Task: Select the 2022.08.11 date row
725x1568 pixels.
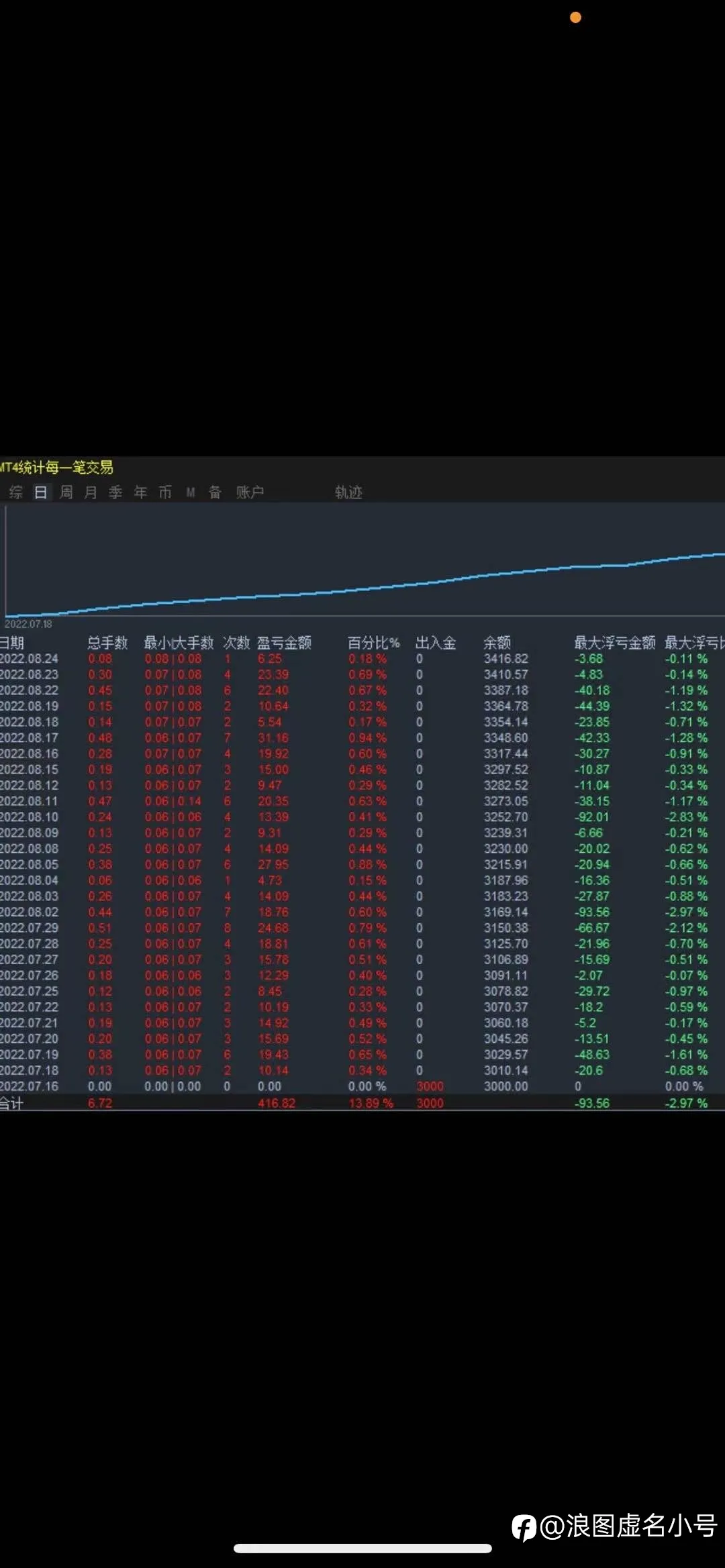Action: pos(362,801)
